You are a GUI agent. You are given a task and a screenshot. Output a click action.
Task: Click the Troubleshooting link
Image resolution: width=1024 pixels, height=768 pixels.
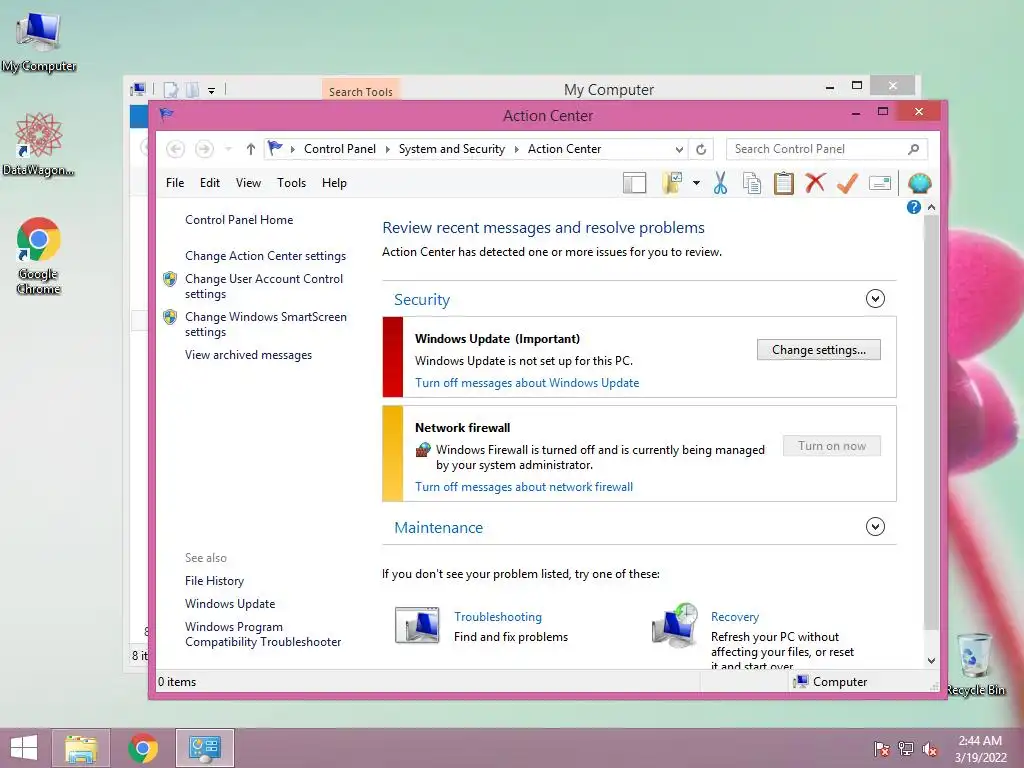pyautogui.click(x=498, y=616)
